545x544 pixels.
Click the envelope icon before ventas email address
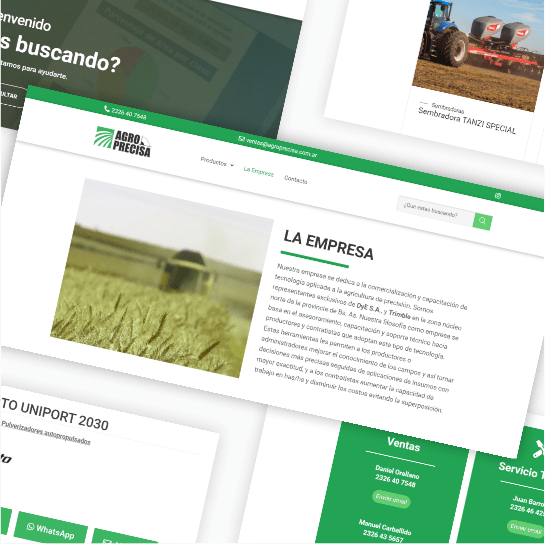241,139
